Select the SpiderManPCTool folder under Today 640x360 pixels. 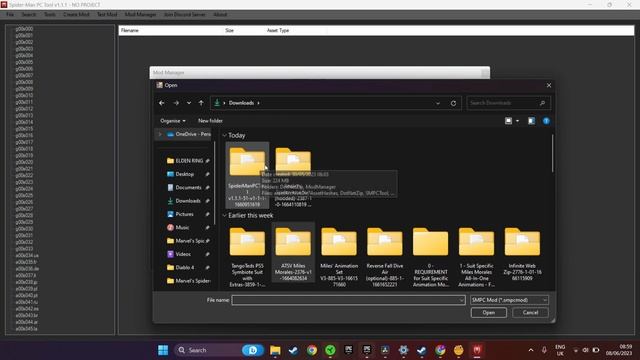pos(247,176)
